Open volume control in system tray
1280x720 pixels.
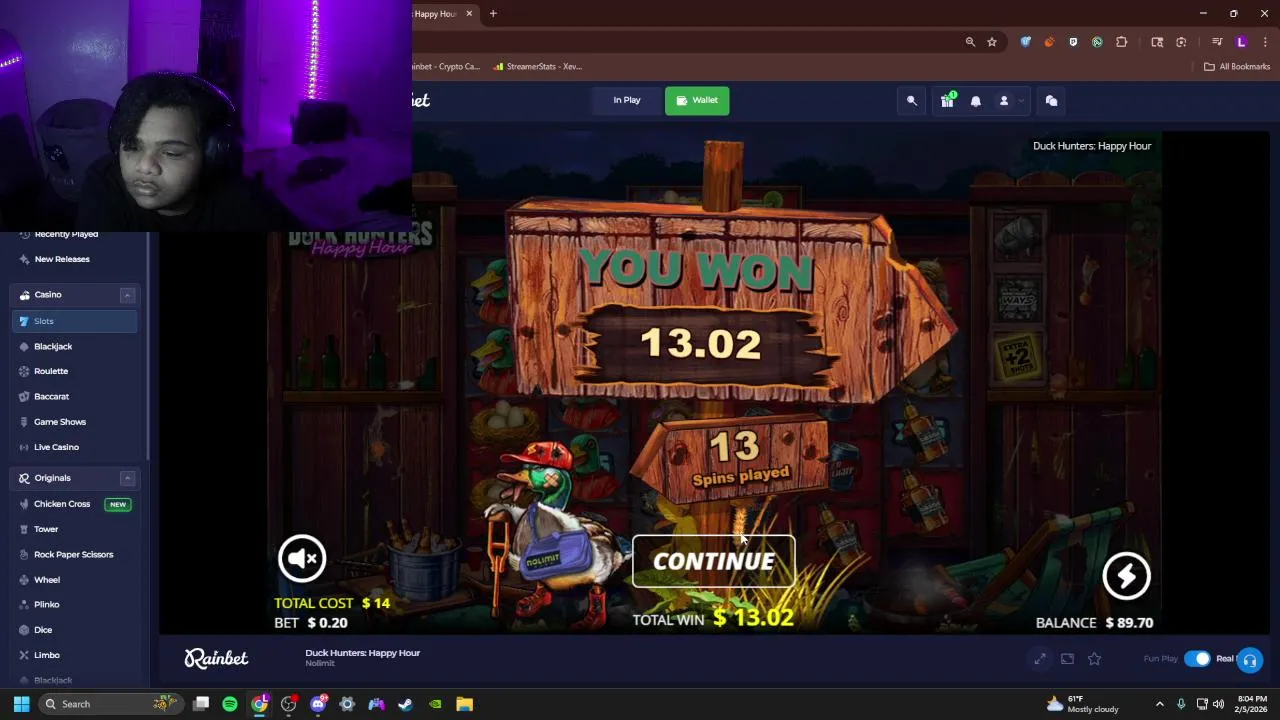click(x=1218, y=704)
